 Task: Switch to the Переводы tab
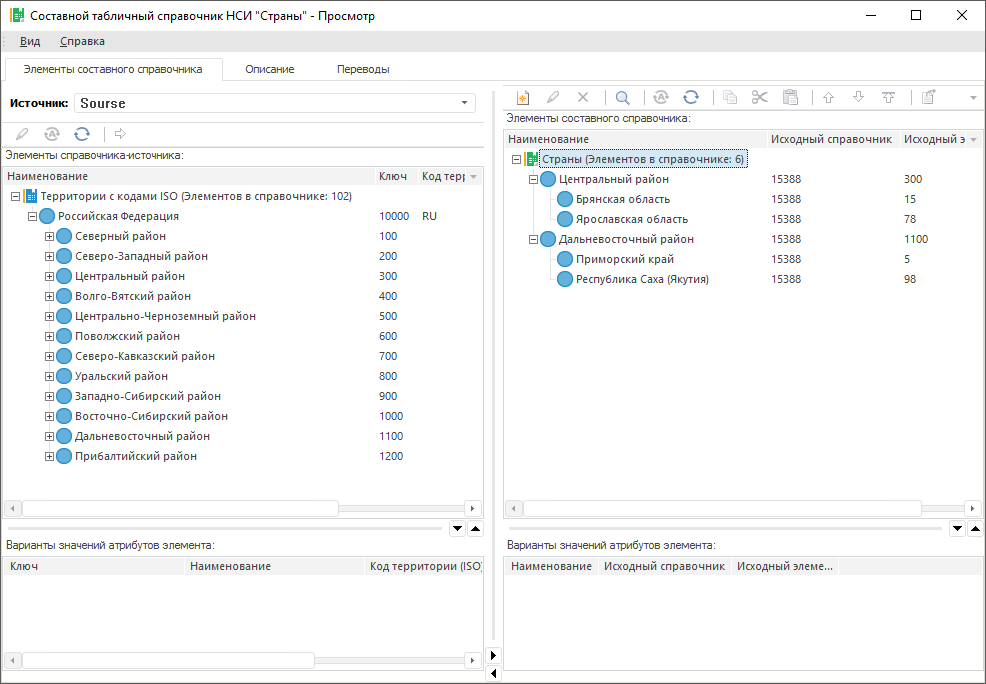pos(363,70)
